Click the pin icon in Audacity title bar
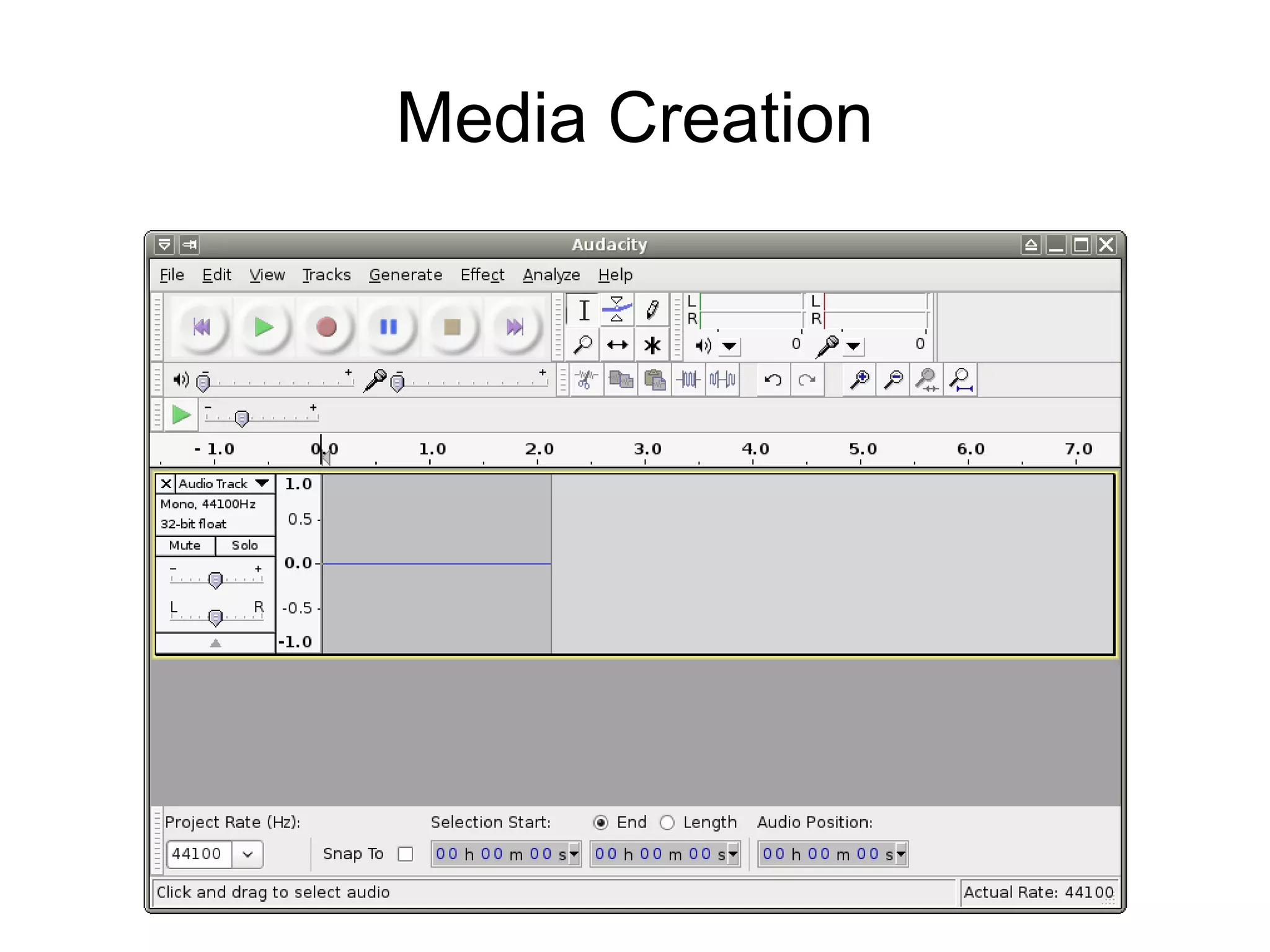Screen dimensions: 1270x952 190,244
